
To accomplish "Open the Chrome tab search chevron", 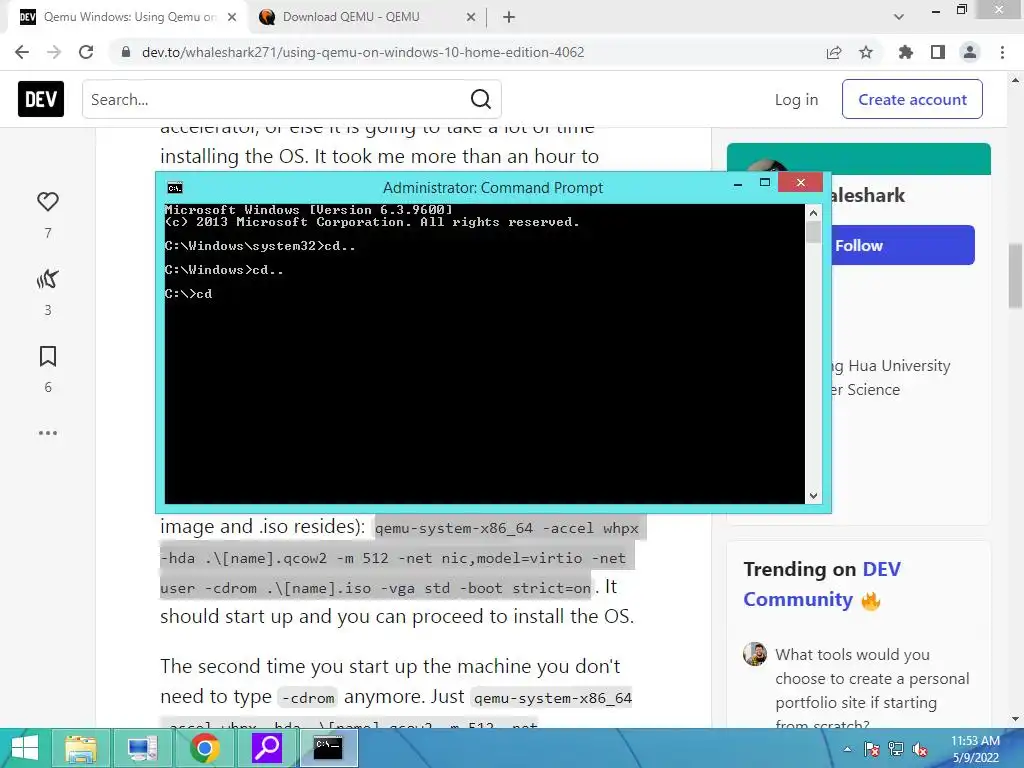I will 899,17.
